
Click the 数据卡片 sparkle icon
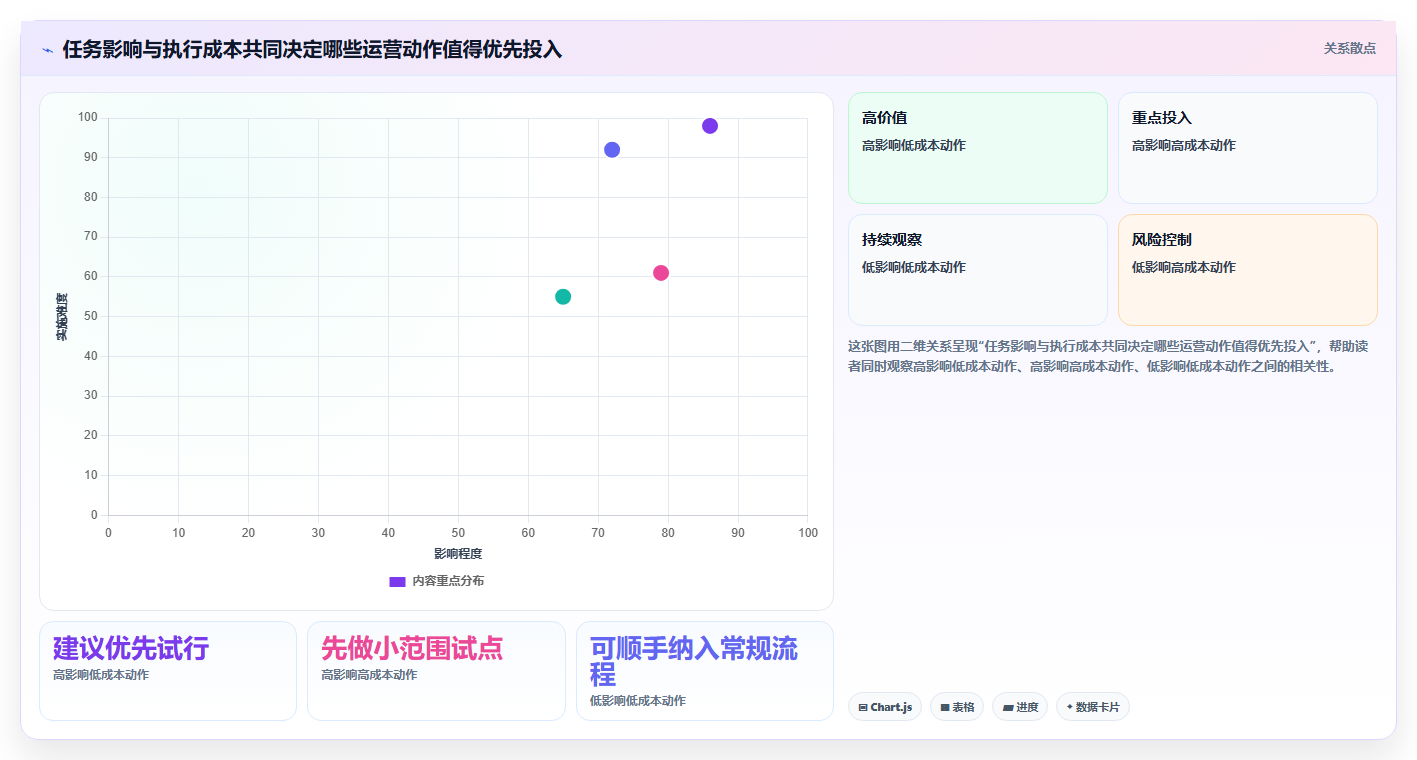pyautogui.click(x=1070, y=707)
